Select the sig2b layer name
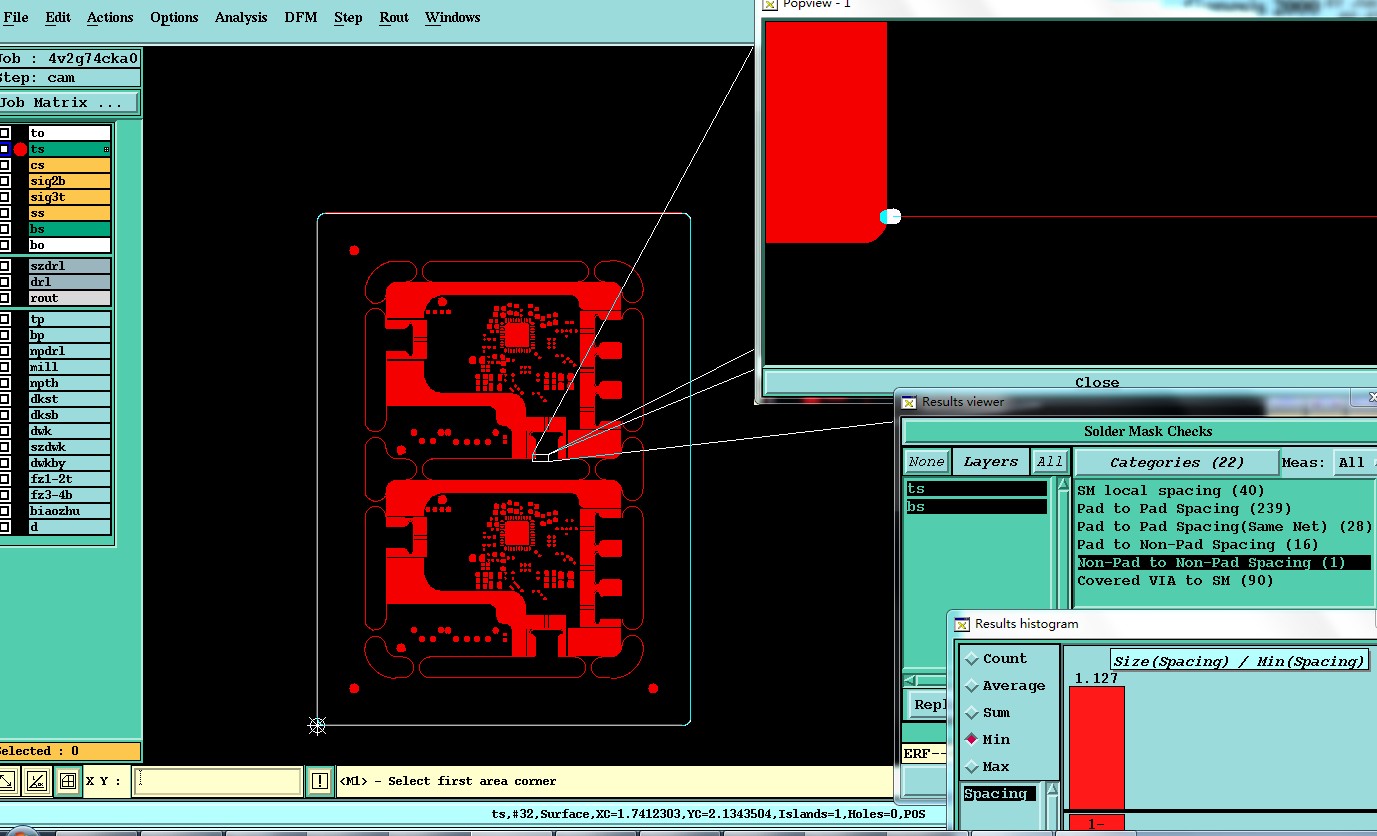The image size is (1377, 836). [69, 181]
